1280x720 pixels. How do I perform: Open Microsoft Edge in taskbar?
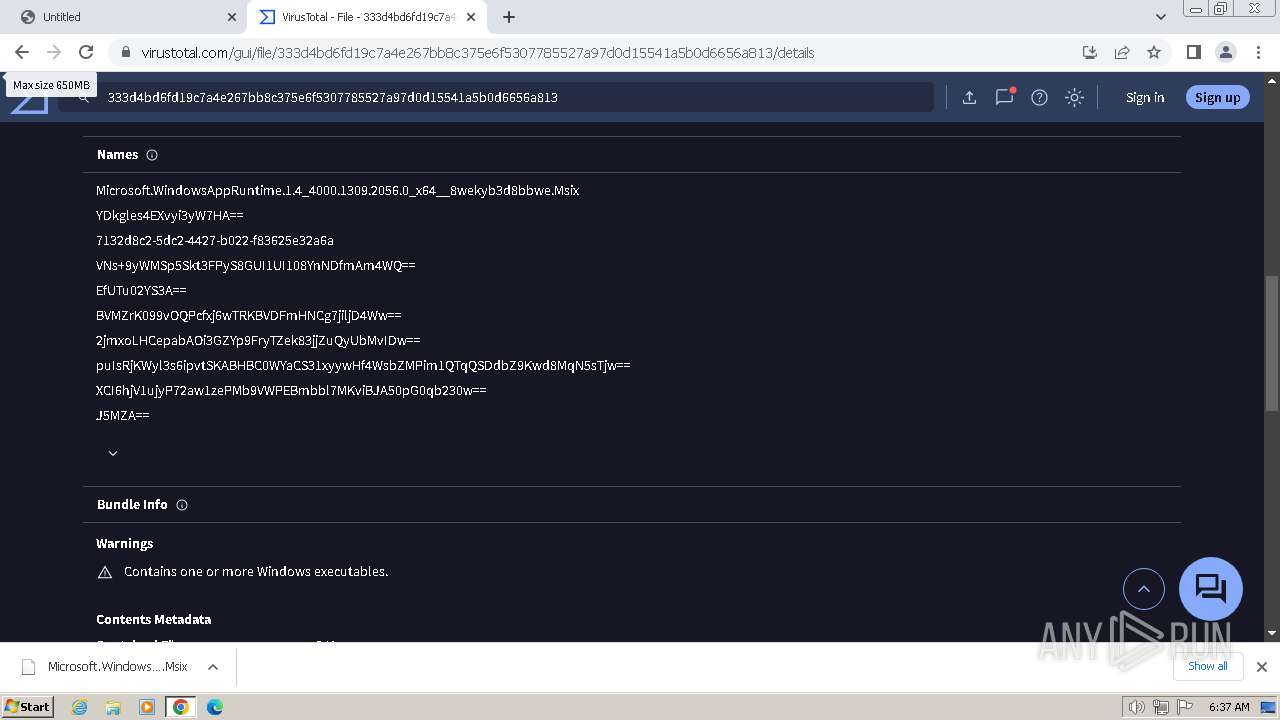tap(215, 707)
